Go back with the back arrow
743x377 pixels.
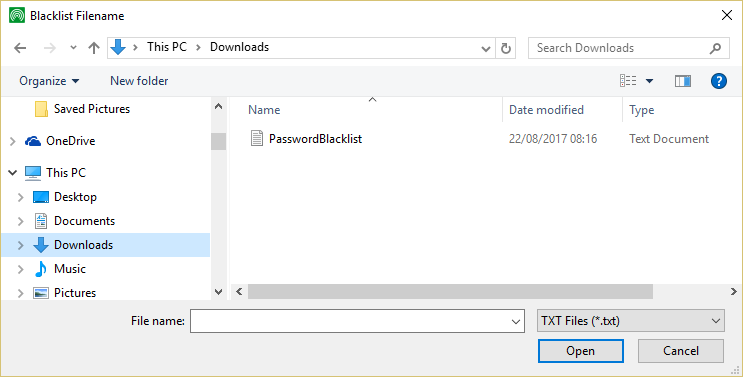(20, 48)
